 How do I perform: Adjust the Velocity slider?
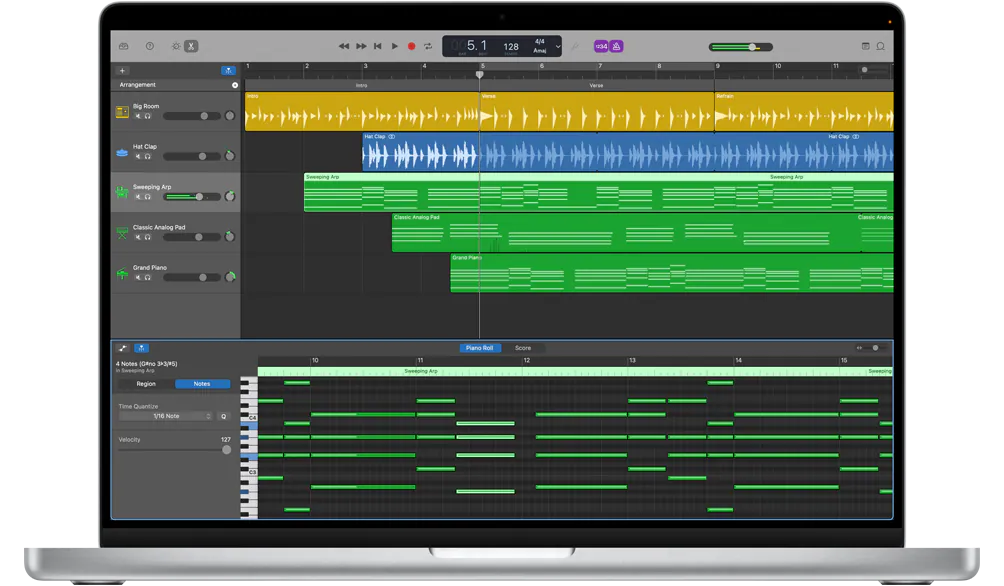coord(174,450)
